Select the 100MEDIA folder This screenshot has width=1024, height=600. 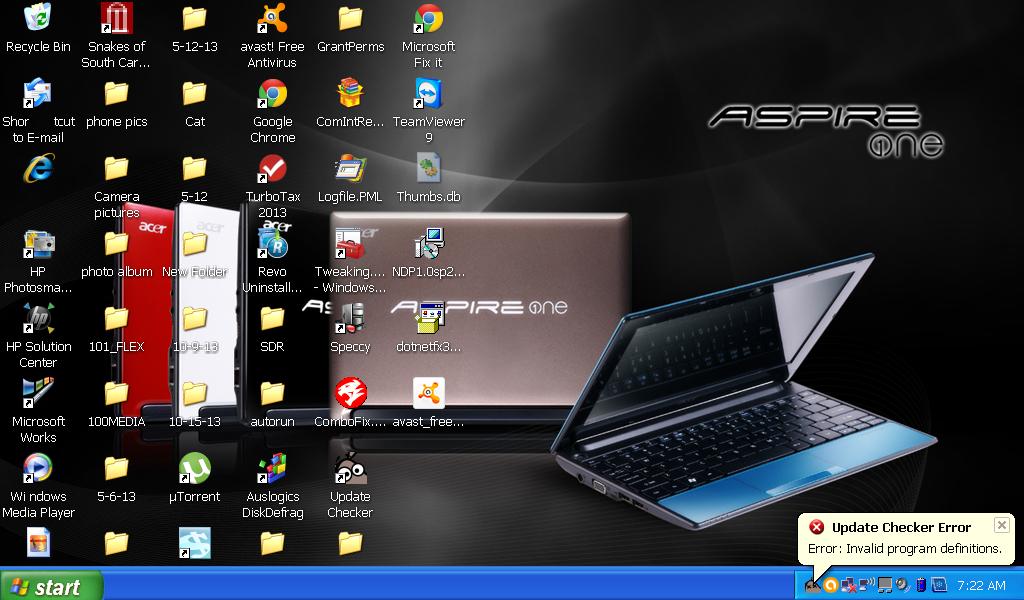click(x=116, y=394)
